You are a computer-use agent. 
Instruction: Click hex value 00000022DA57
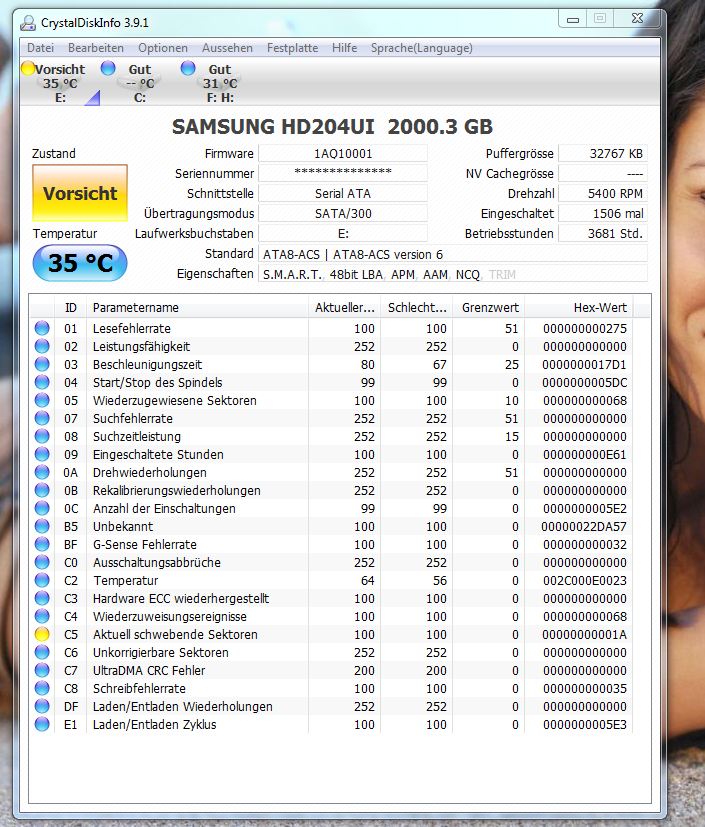(x=584, y=526)
